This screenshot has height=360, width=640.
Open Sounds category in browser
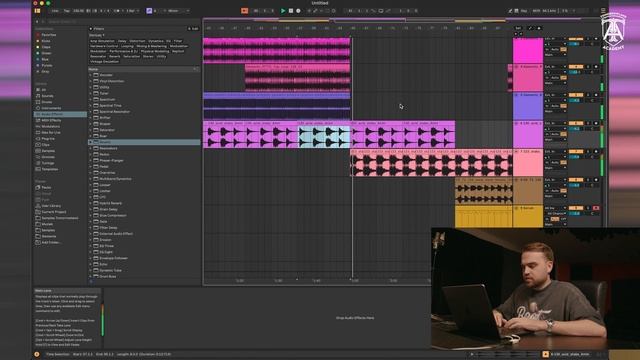point(47,96)
